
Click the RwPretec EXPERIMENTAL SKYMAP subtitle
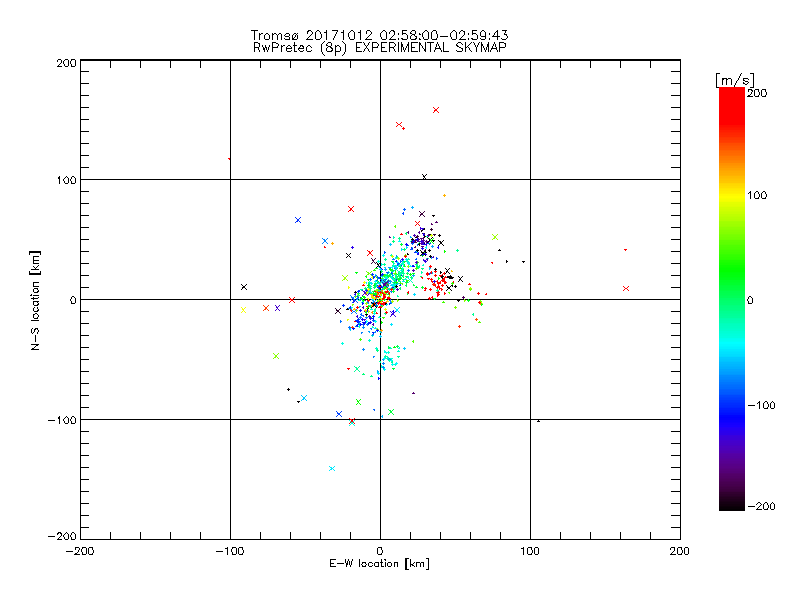(379, 48)
